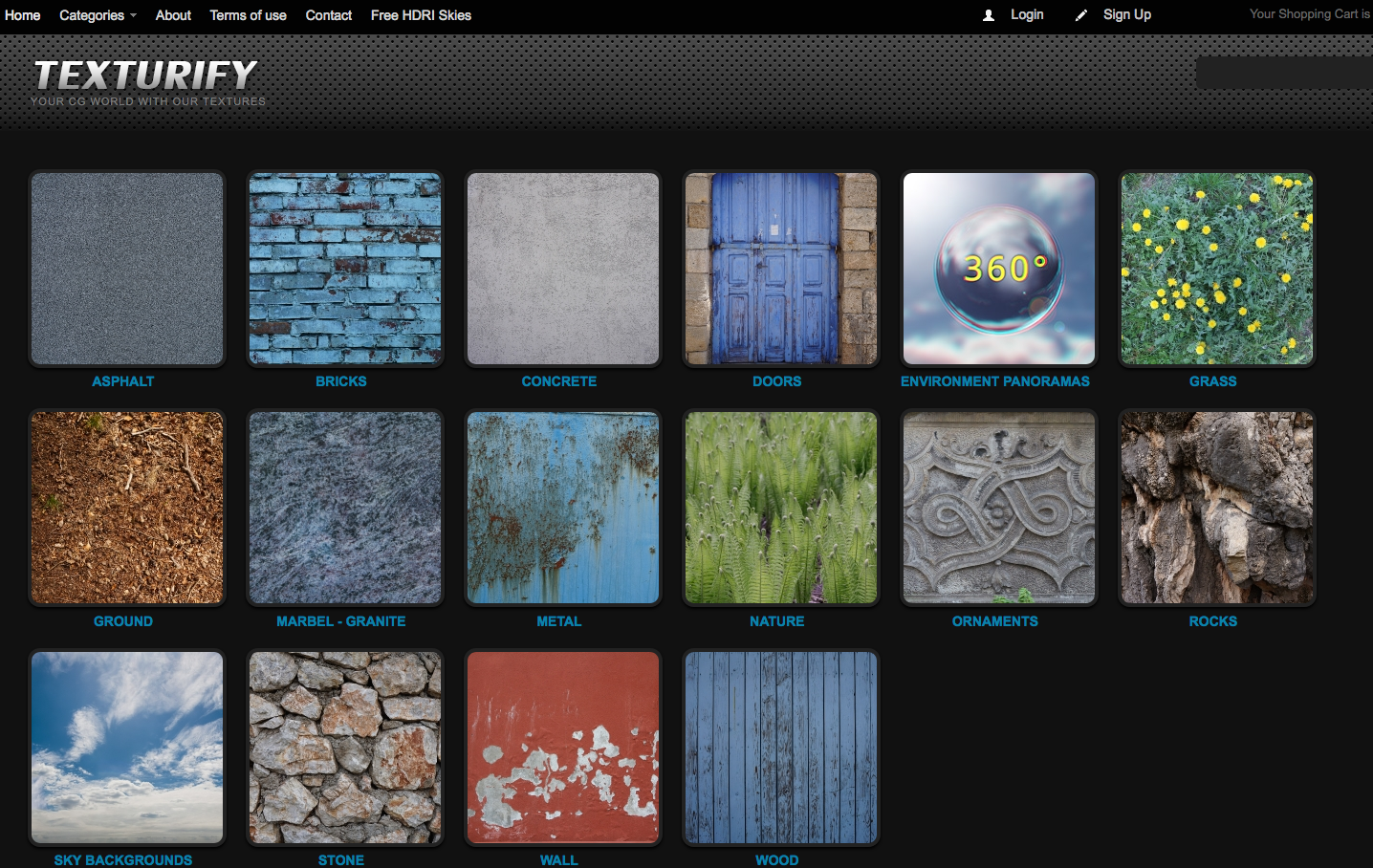The image size is (1373, 868).
Task: Open the rusty blue Metal thumbnail
Action: coord(563,508)
